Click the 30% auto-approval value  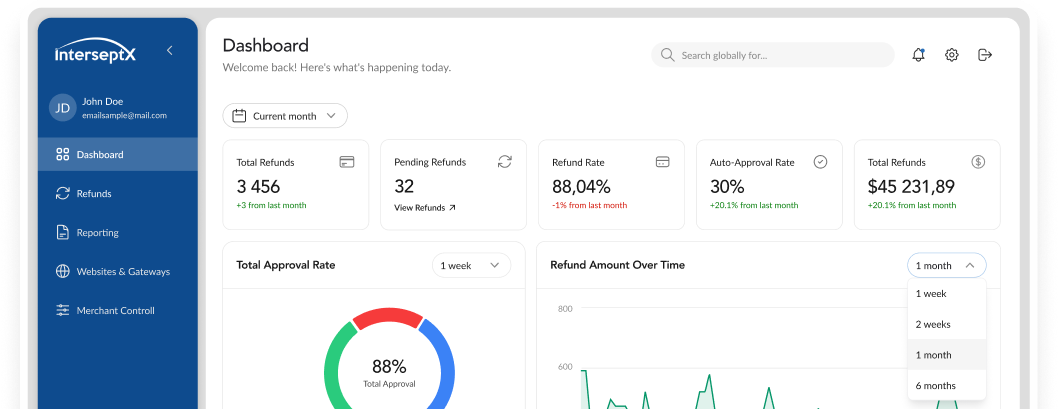[727, 186]
